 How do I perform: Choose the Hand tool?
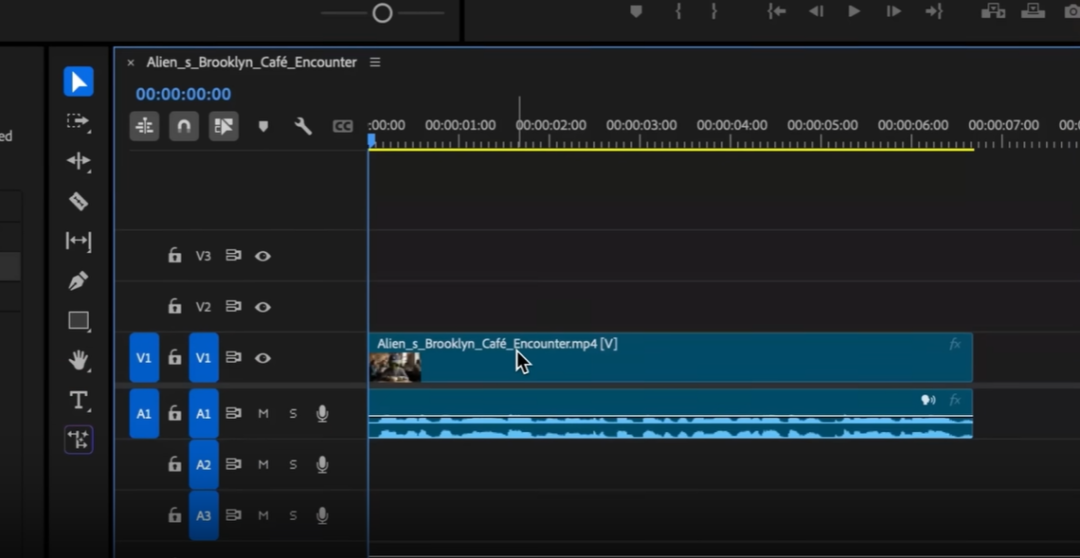pos(78,360)
